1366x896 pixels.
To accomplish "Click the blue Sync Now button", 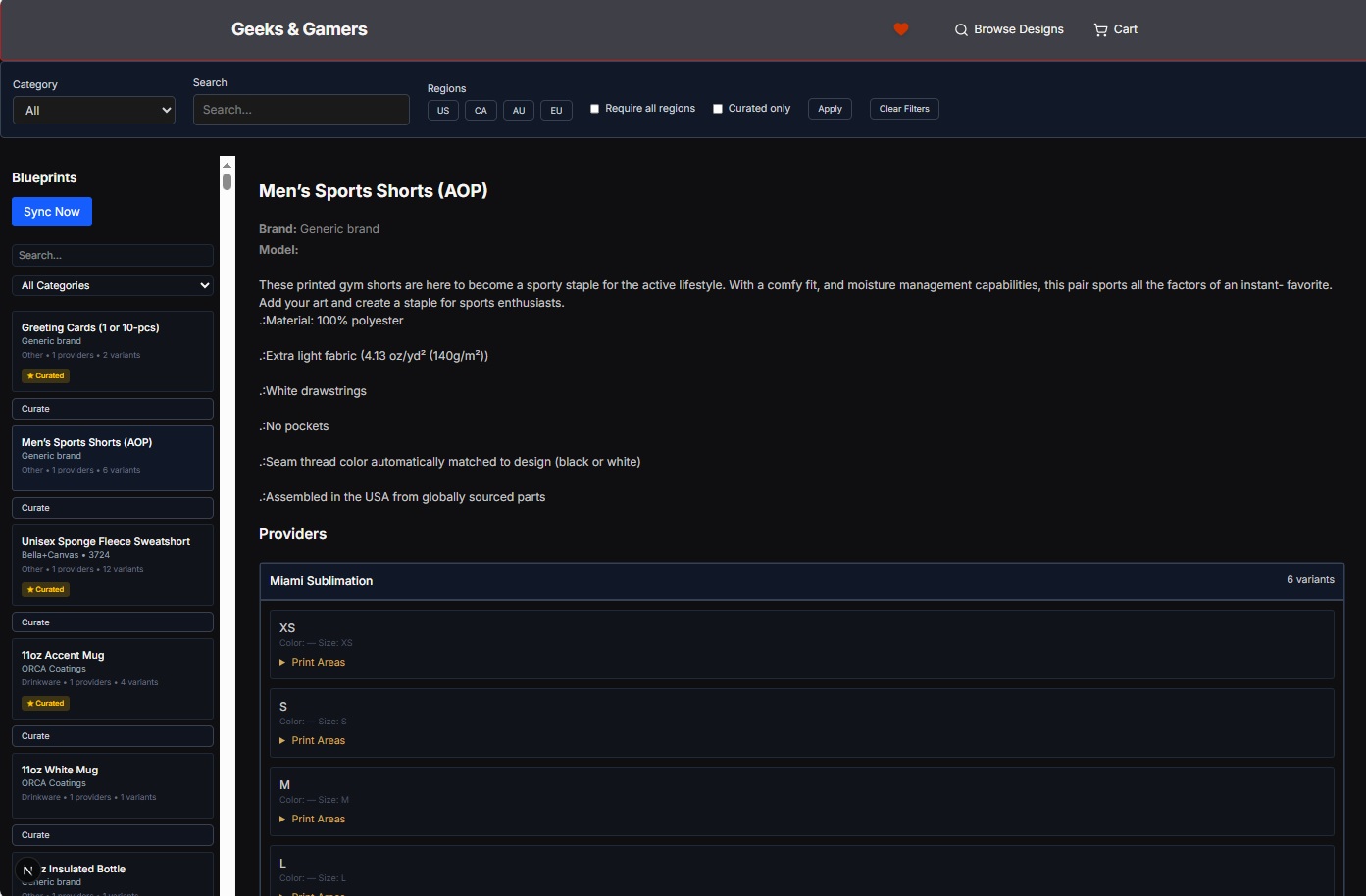I will pyautogui.click(x=52, y=212).
